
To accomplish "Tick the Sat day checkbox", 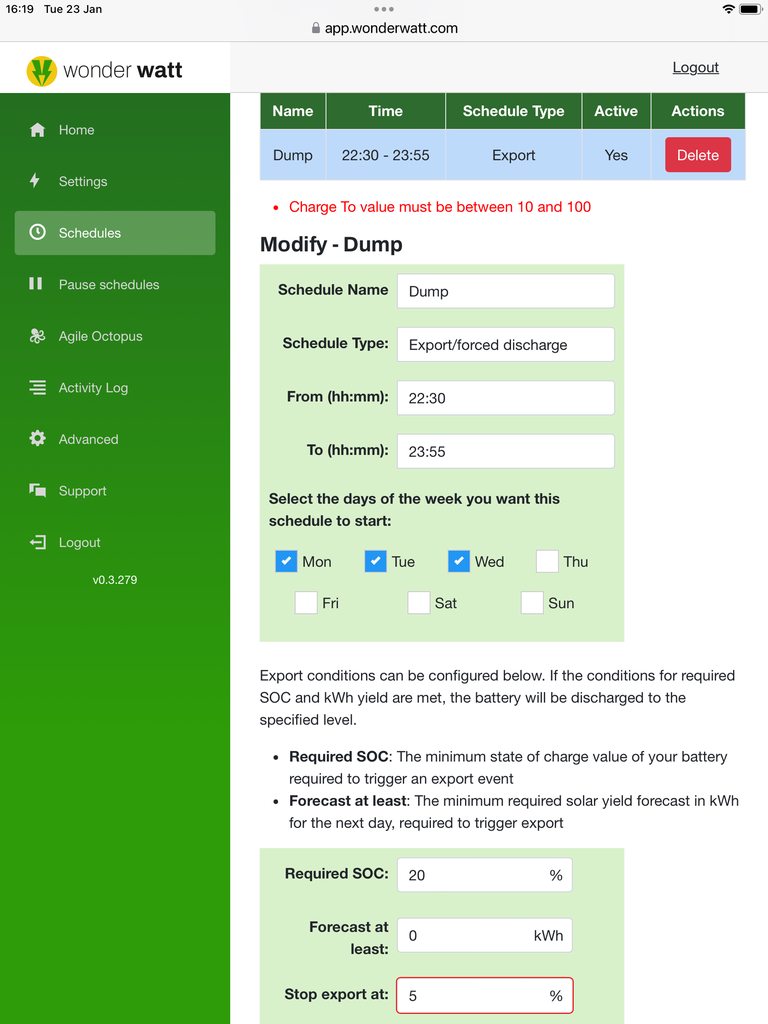I will 419,603.
